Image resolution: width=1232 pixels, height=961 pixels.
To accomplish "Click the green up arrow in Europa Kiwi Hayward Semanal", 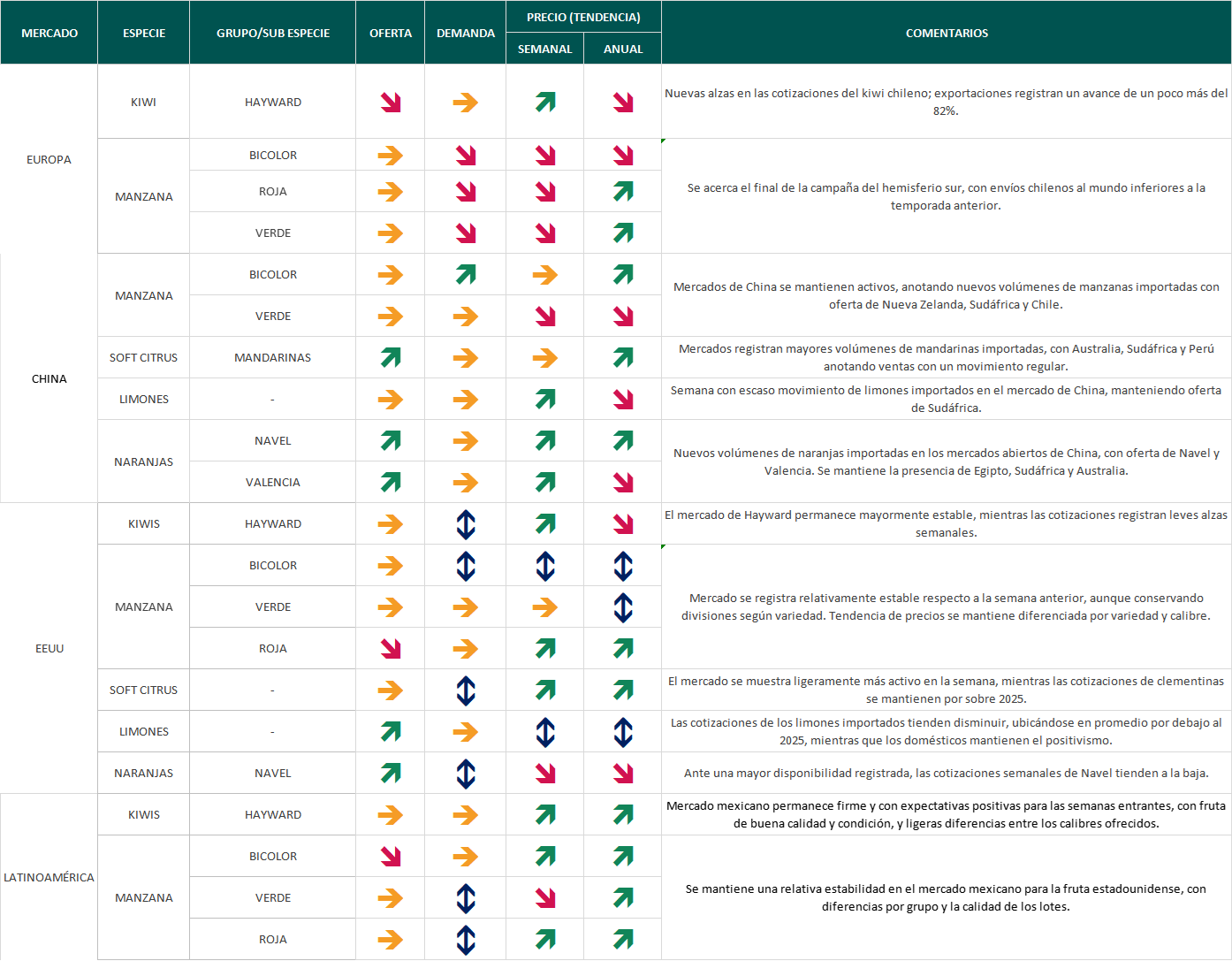I will click(x=545, y=103).
